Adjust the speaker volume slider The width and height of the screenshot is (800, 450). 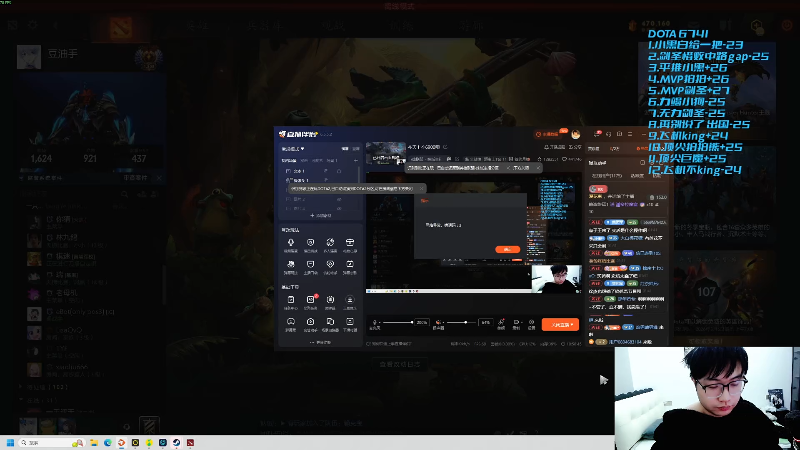[x=462, y=322]
